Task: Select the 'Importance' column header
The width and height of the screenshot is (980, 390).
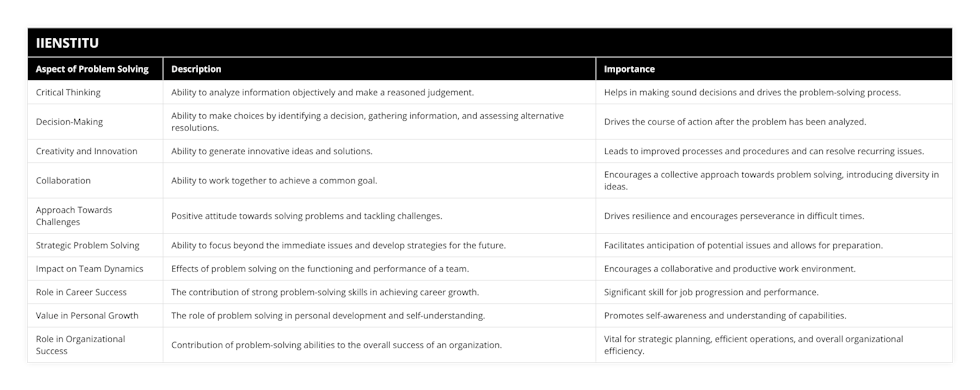Action: (629, 69)
